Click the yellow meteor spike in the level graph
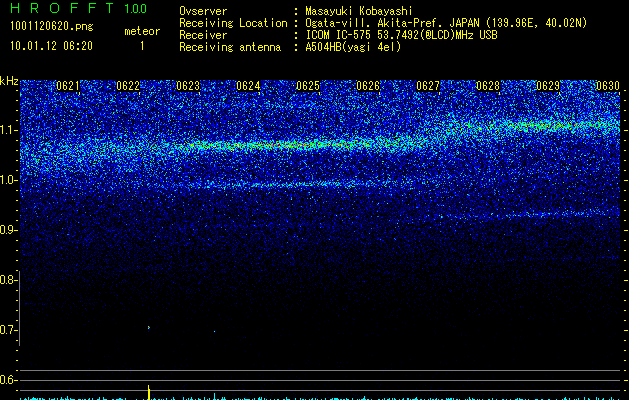Image resolution: width=629 pixels, height=400 pixels. [149, 392]
